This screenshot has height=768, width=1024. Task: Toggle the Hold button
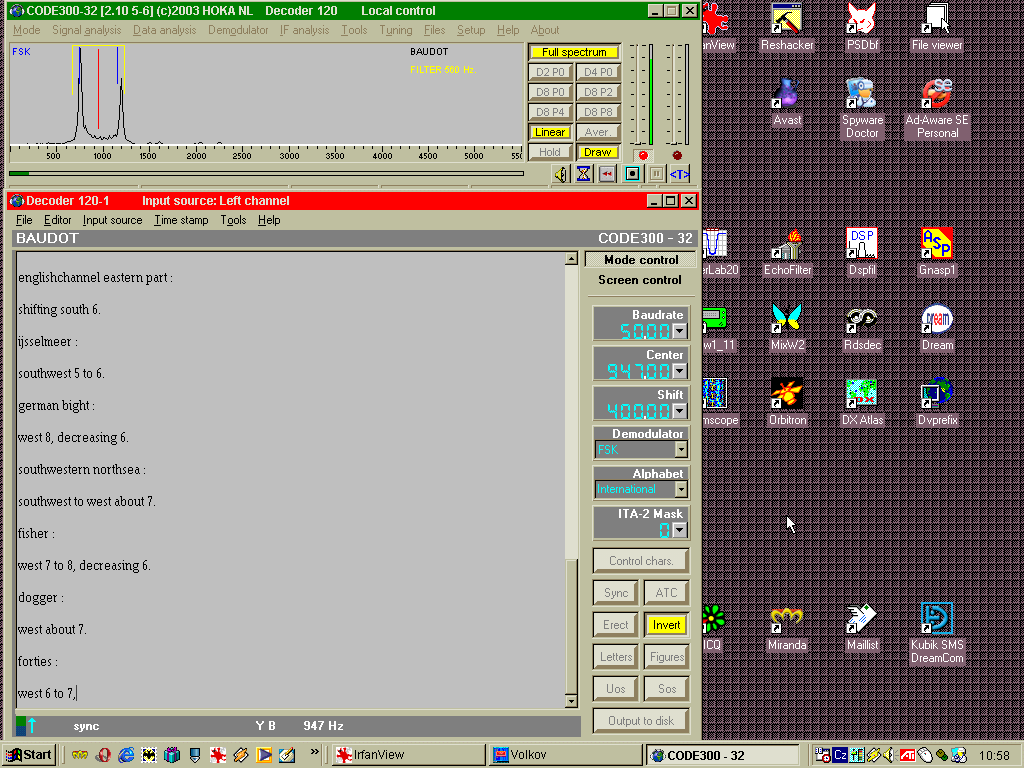550,152
